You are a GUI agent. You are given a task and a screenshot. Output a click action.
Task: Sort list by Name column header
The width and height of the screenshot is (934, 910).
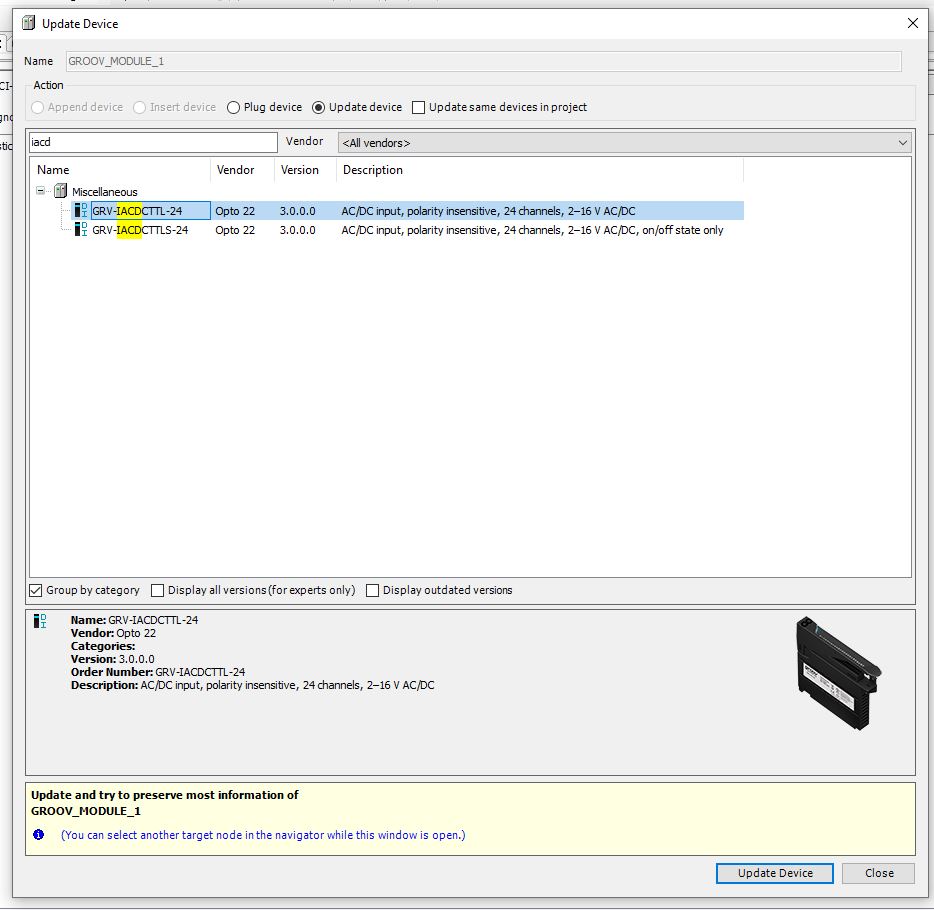[120, 170]
